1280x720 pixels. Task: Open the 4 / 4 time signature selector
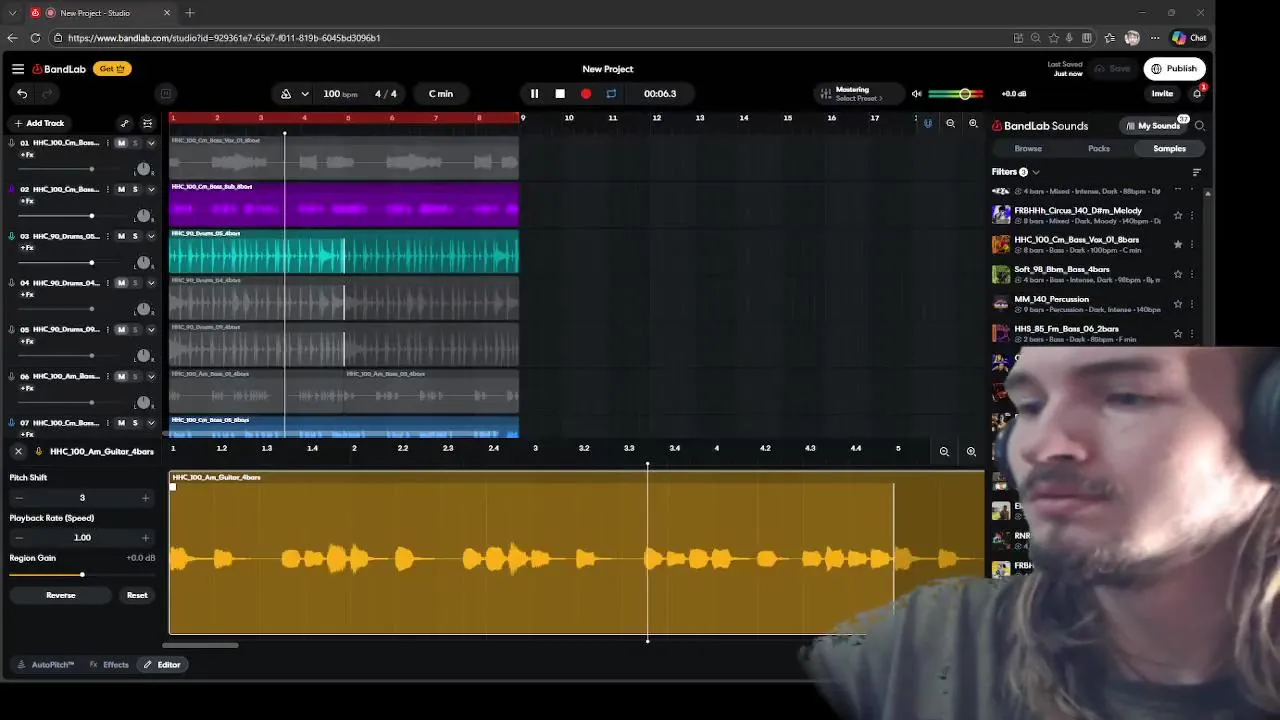386,94
